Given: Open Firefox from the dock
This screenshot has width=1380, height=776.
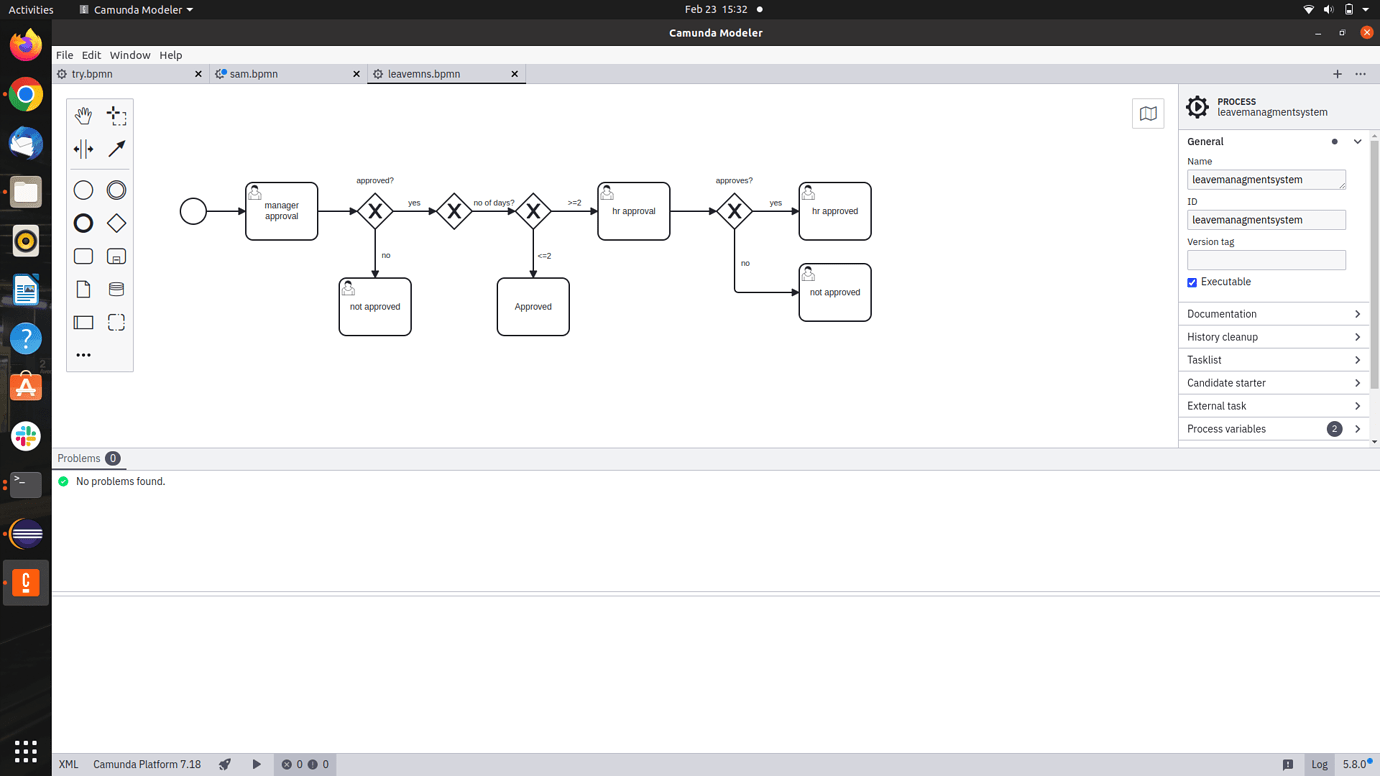Looking at the screenshot, I should point(26,45).
